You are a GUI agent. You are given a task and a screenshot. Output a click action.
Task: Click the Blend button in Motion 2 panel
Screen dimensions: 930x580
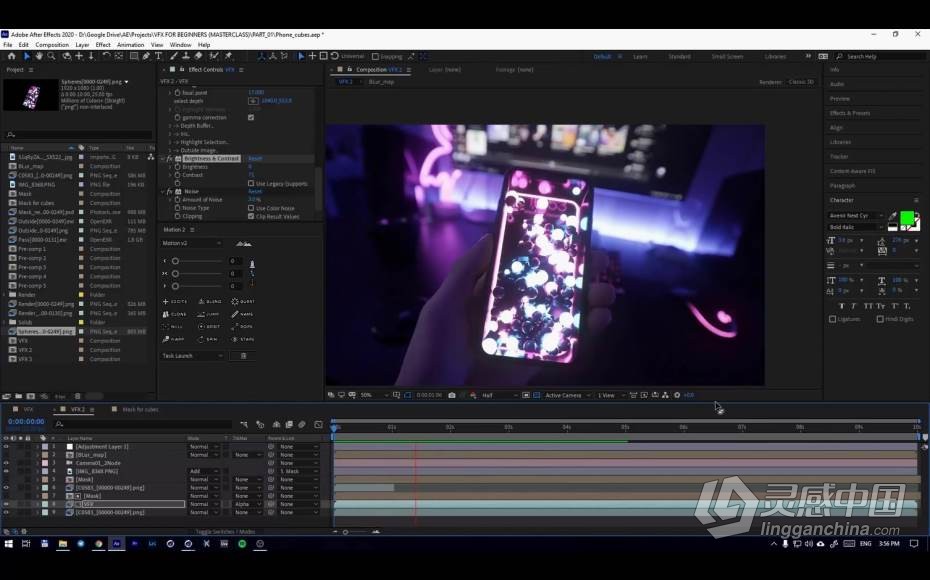click(x=210, y=301)
